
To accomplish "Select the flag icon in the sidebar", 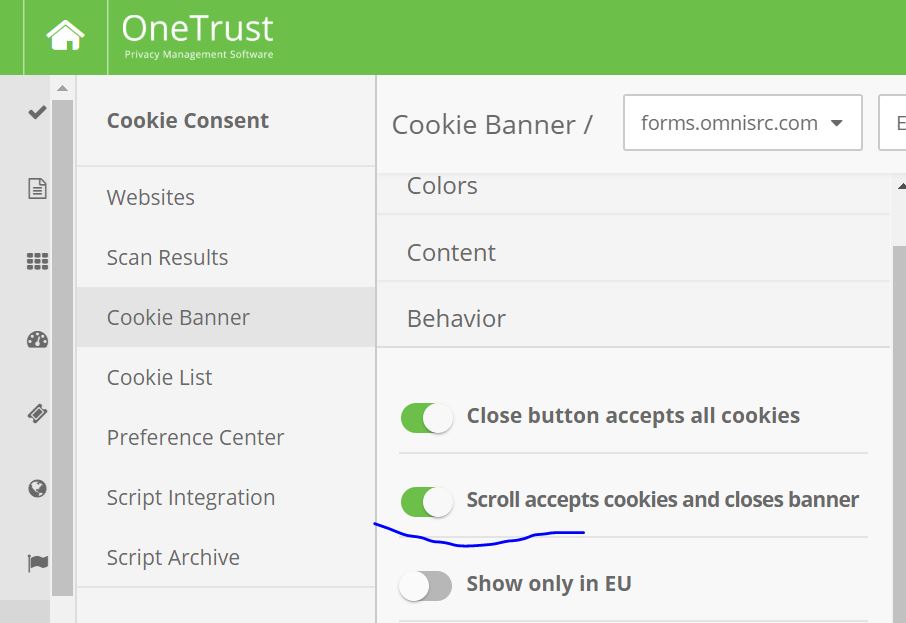I will 36,563.
